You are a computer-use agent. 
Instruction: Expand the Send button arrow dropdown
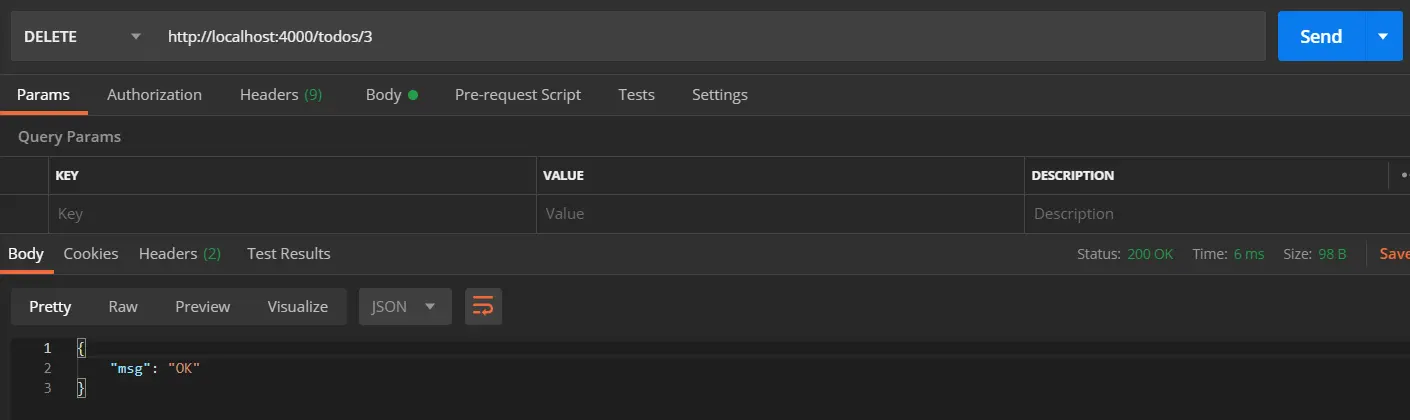coord(1383,37)
